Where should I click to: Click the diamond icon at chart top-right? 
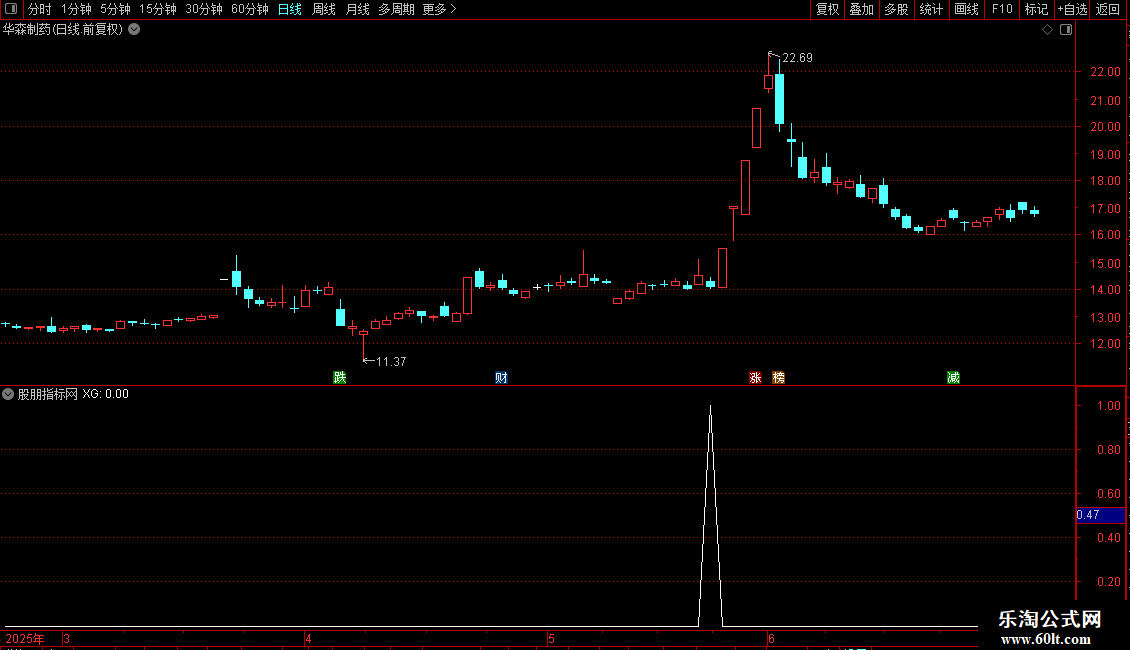[x=1048, y=30]
